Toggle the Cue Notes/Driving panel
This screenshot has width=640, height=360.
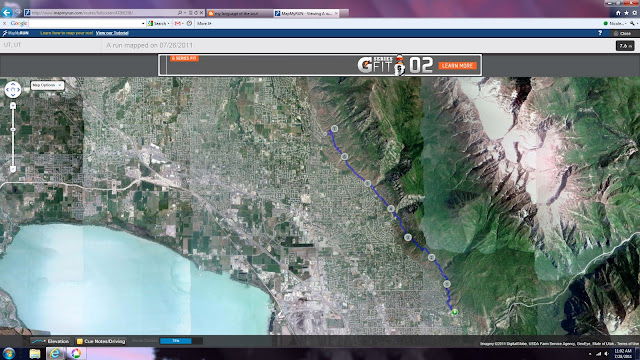[101, 341]
